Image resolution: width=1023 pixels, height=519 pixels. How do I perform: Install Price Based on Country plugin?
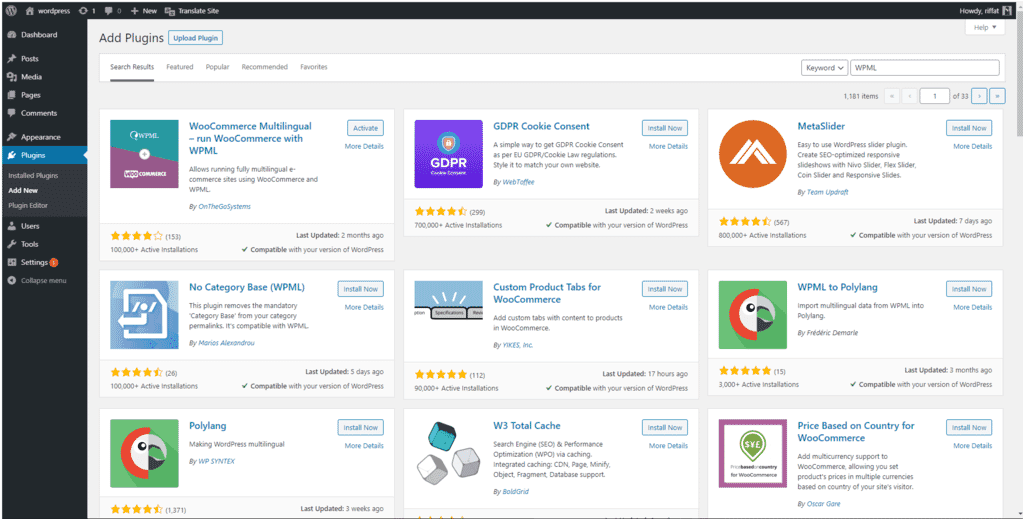tap(969, 428)
